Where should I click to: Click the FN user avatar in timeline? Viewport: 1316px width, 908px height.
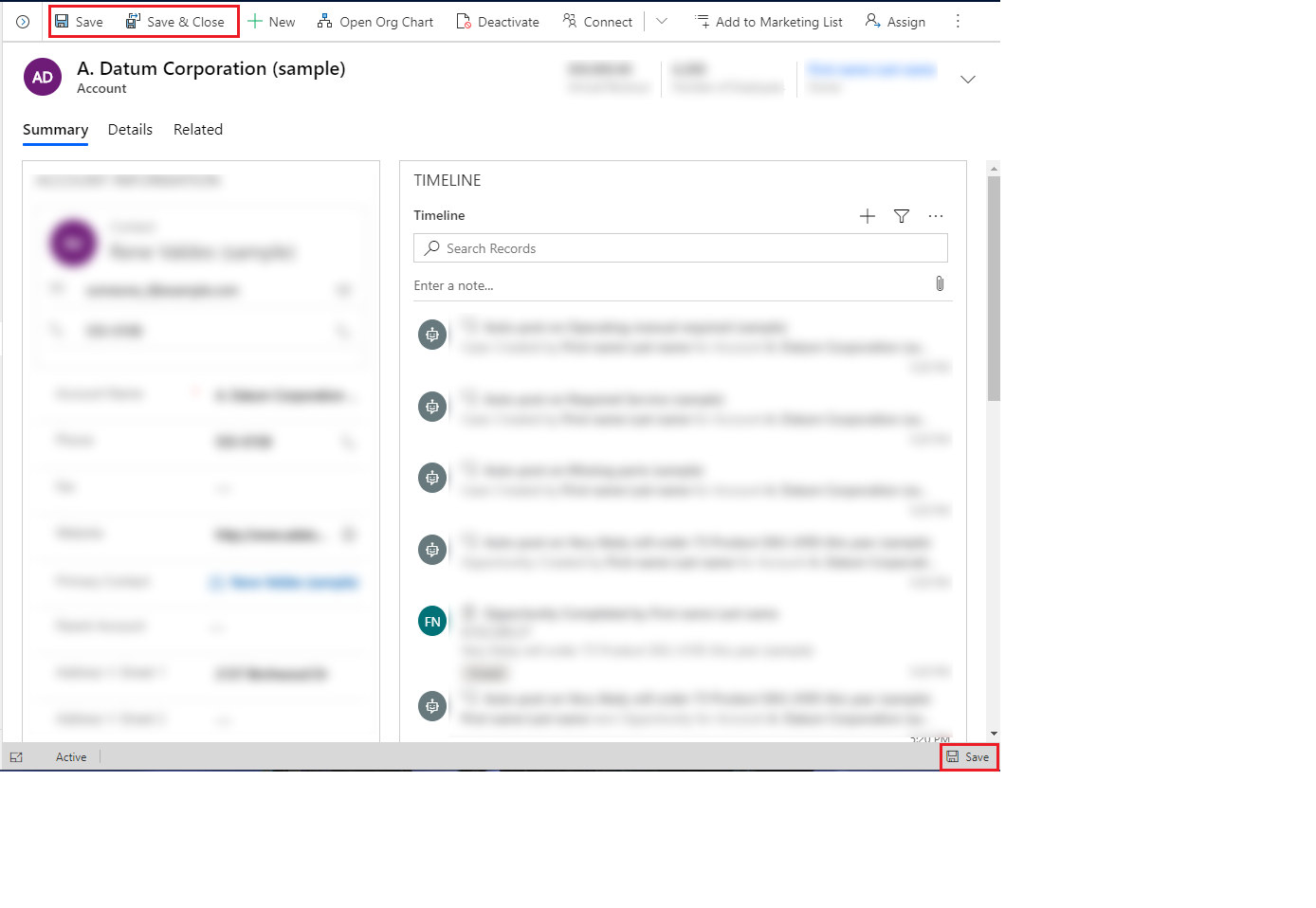coord(432,622)
